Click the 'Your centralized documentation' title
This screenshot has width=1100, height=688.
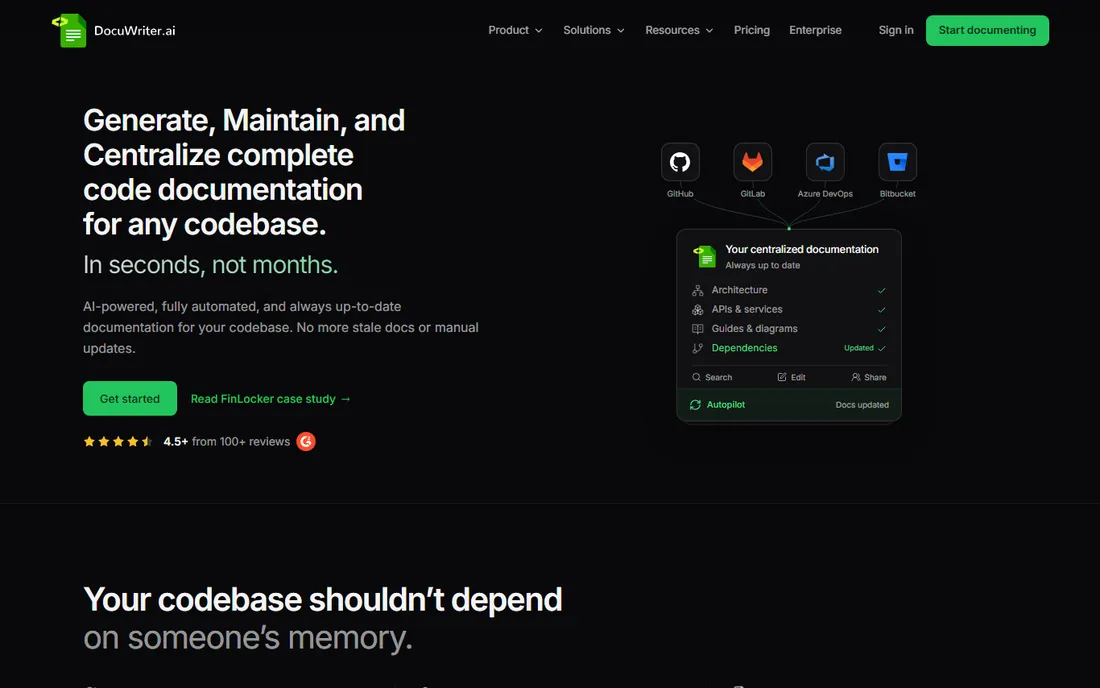tap(801, 249)
